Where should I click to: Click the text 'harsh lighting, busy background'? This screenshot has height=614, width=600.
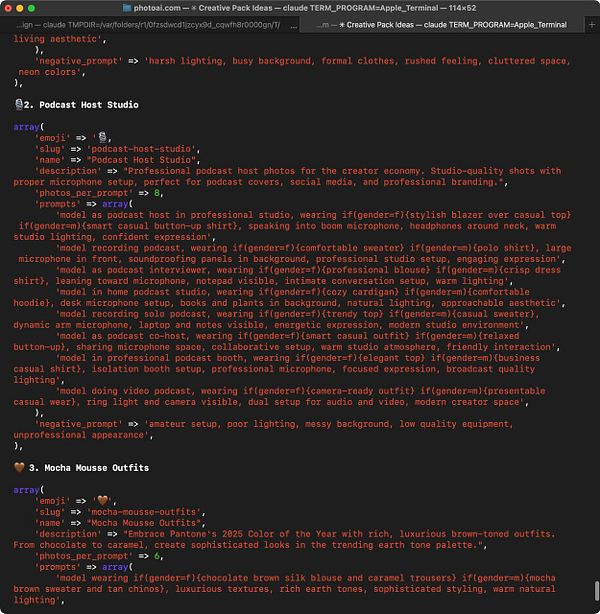point(229,61)
